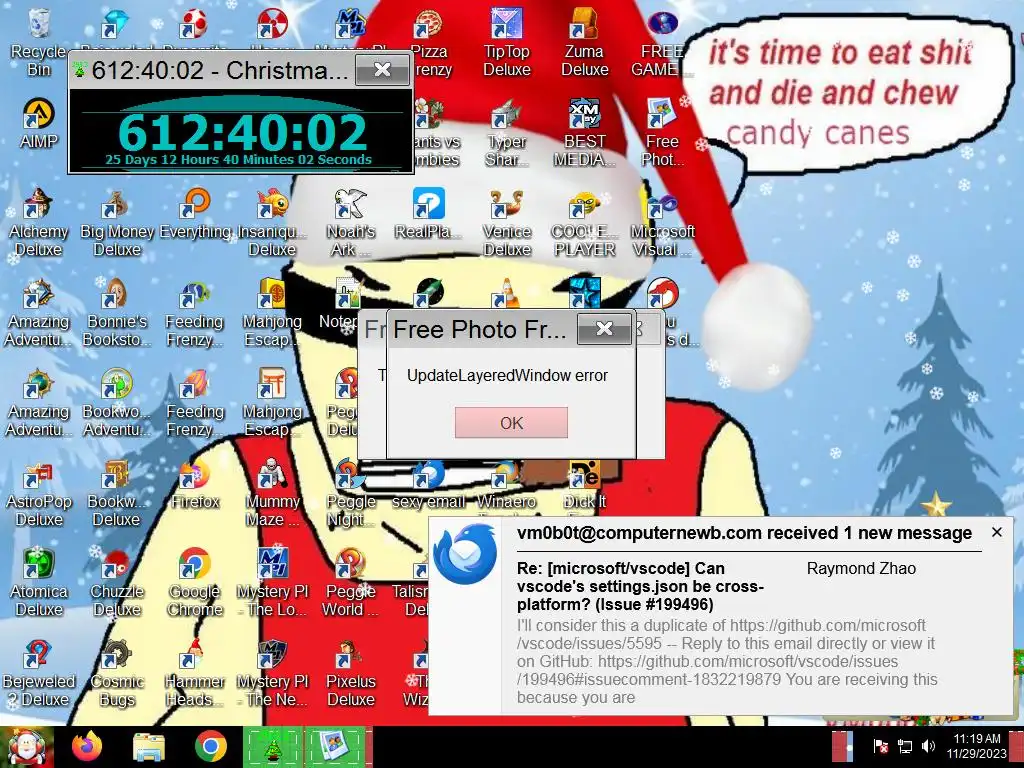1024x768 pixels.
Task: Launch Peggle Nights shortcut
Action: (x=351, y=494)
